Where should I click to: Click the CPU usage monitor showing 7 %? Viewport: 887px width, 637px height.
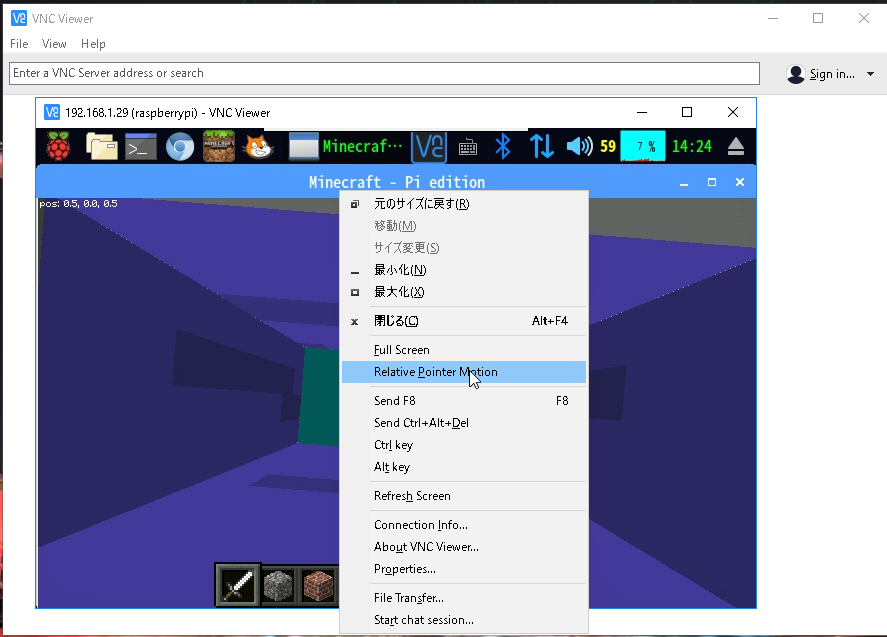[643, 147]
